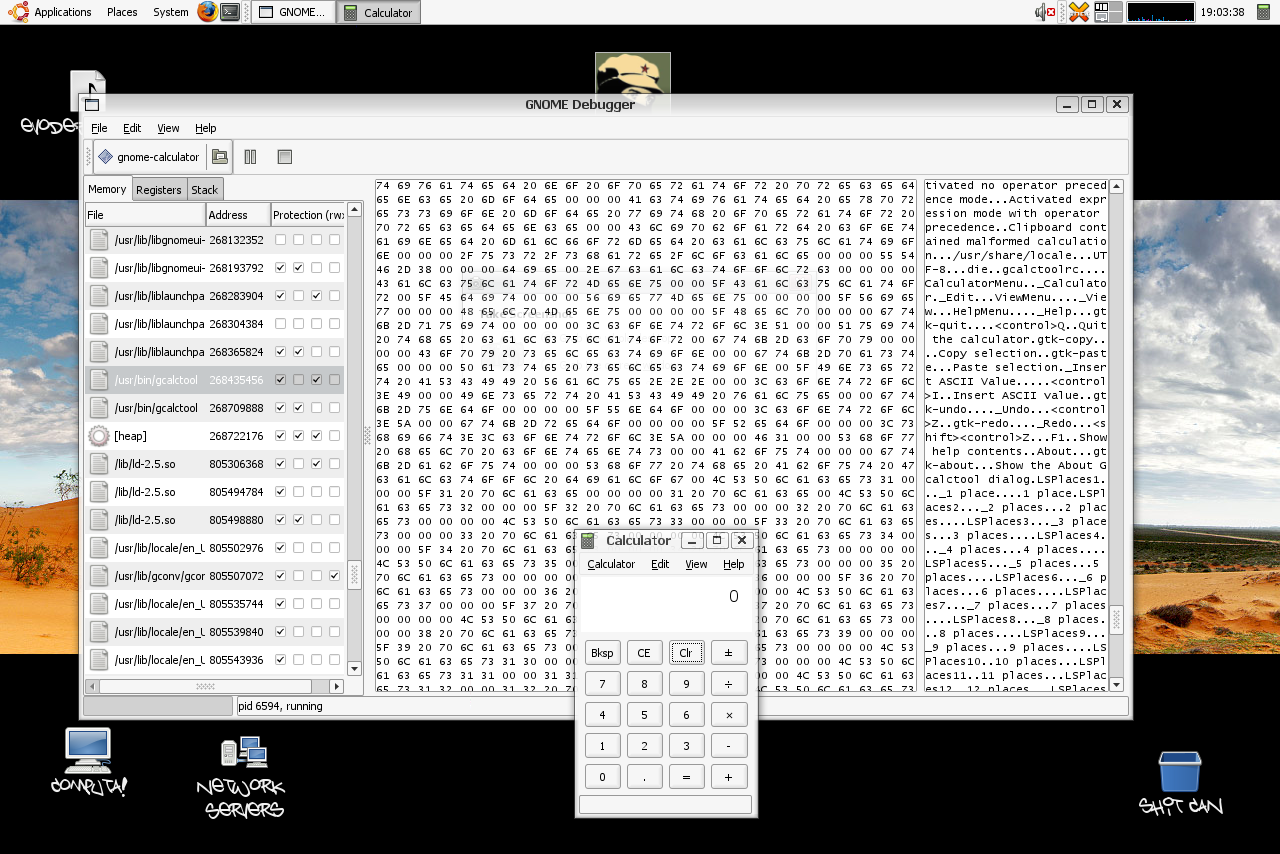Toggle third protection checkbox in [heap] row
The width and height of the screenshot is (1280, 854).
[316, 436]
